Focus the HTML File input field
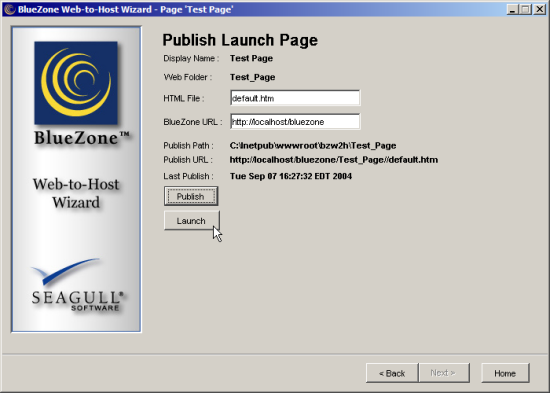Screen dimensions: 550x393 [x=295, y=98]
